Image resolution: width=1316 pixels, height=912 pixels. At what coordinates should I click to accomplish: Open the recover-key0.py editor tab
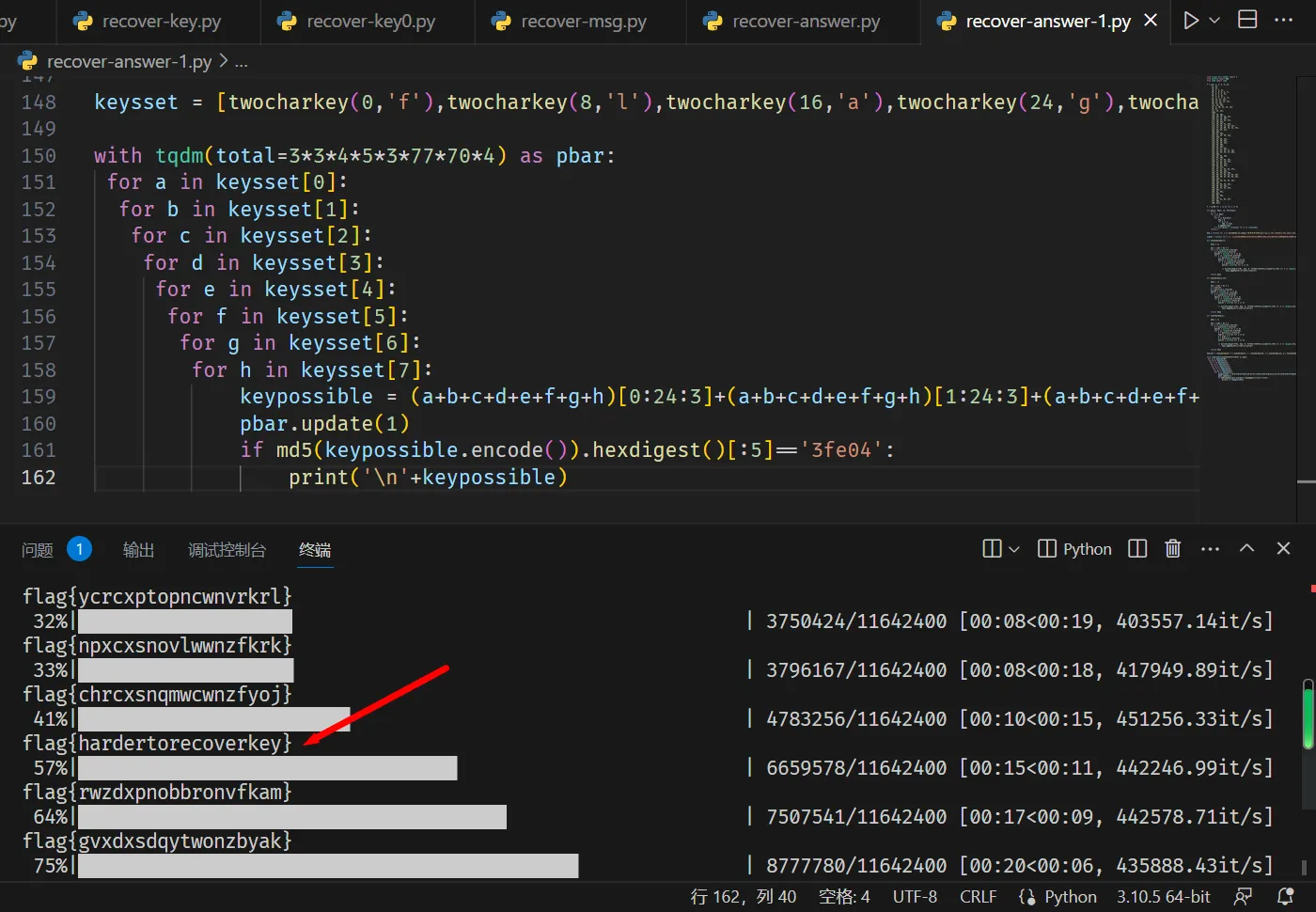pyautogui.click(x=370, y=22)
